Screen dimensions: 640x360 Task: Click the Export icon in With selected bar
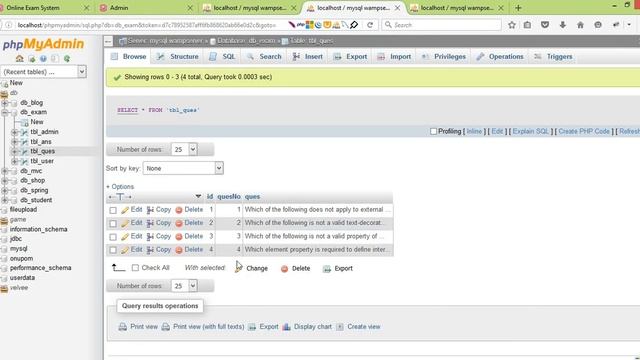coord(327,269)
